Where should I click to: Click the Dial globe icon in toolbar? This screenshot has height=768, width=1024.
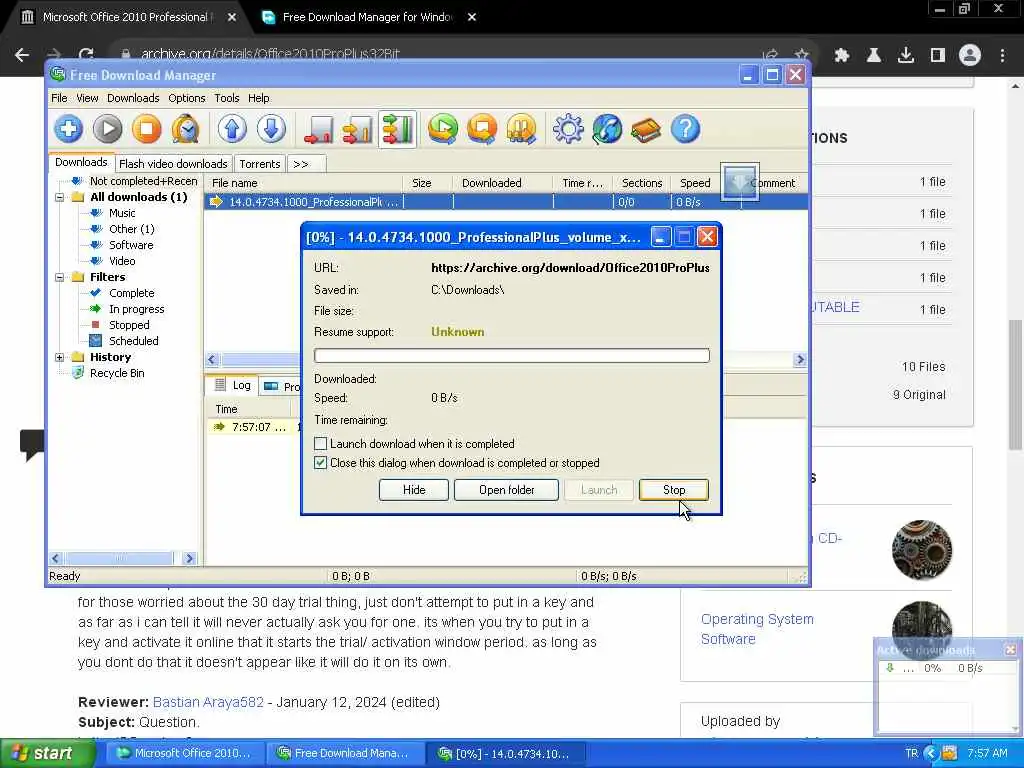[x=607, y=129]
